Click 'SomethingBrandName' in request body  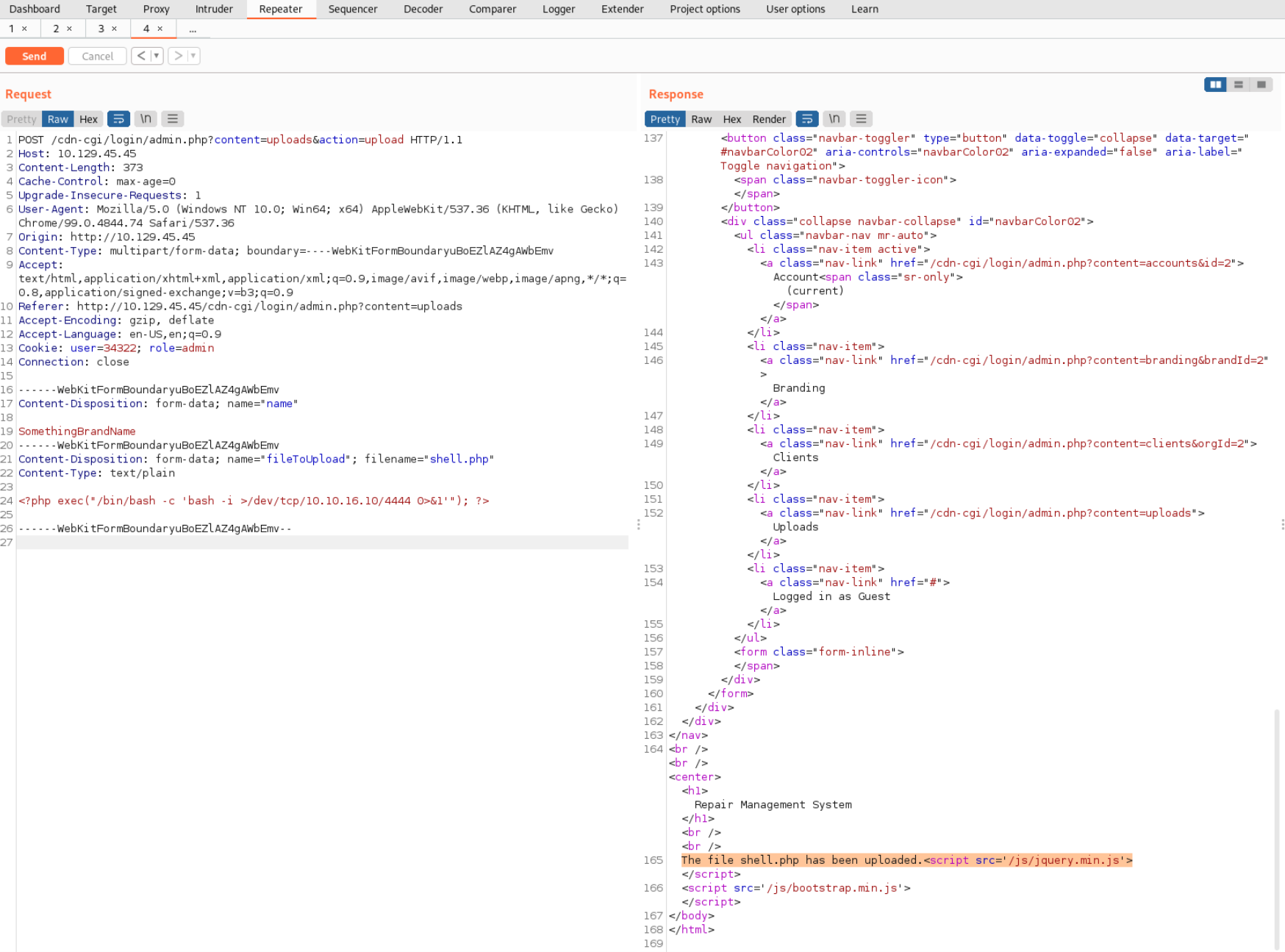(77, 432)
